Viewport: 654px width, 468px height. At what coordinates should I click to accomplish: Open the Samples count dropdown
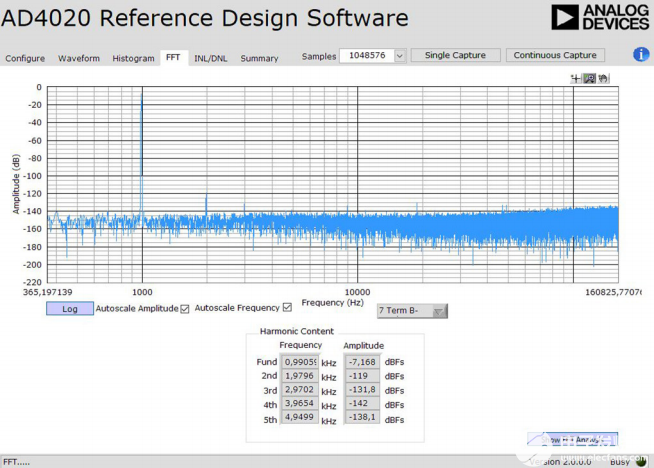click(x=399, y=56)
